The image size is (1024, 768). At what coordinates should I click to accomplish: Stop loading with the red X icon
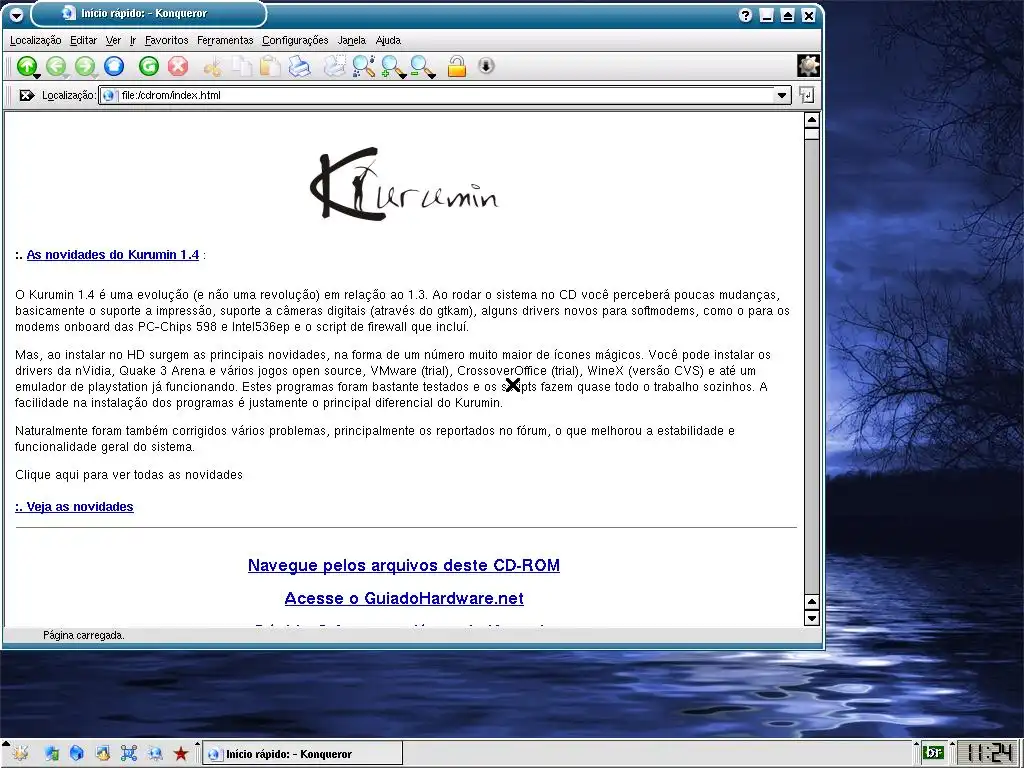point(178,65)
